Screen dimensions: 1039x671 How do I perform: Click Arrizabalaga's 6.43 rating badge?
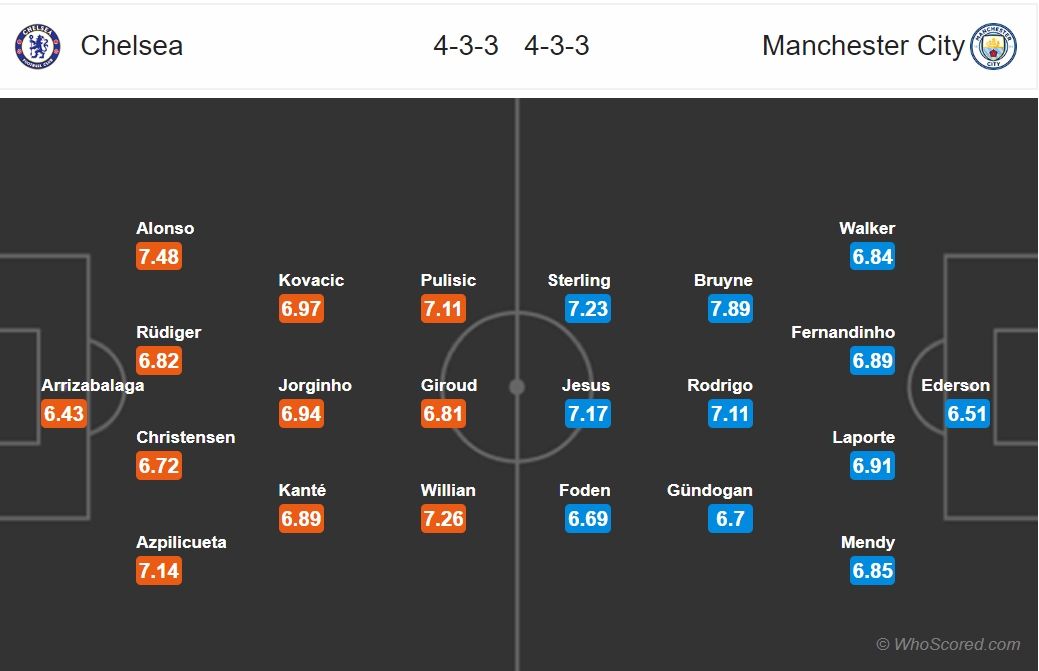pyautogui.click(x=64, y=414)
